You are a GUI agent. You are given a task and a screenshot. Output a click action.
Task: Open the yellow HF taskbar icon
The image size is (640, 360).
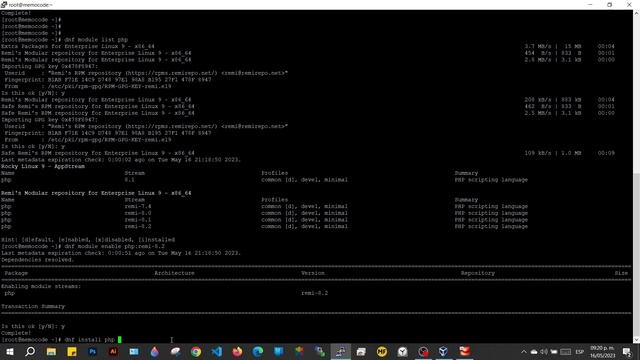pos(382,351)
